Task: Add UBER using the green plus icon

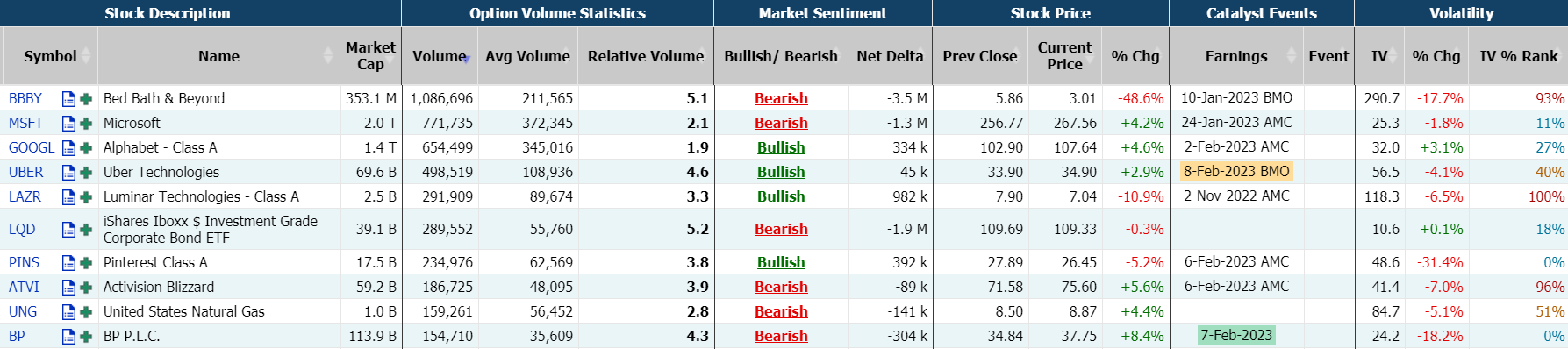Action: [86, 173]
